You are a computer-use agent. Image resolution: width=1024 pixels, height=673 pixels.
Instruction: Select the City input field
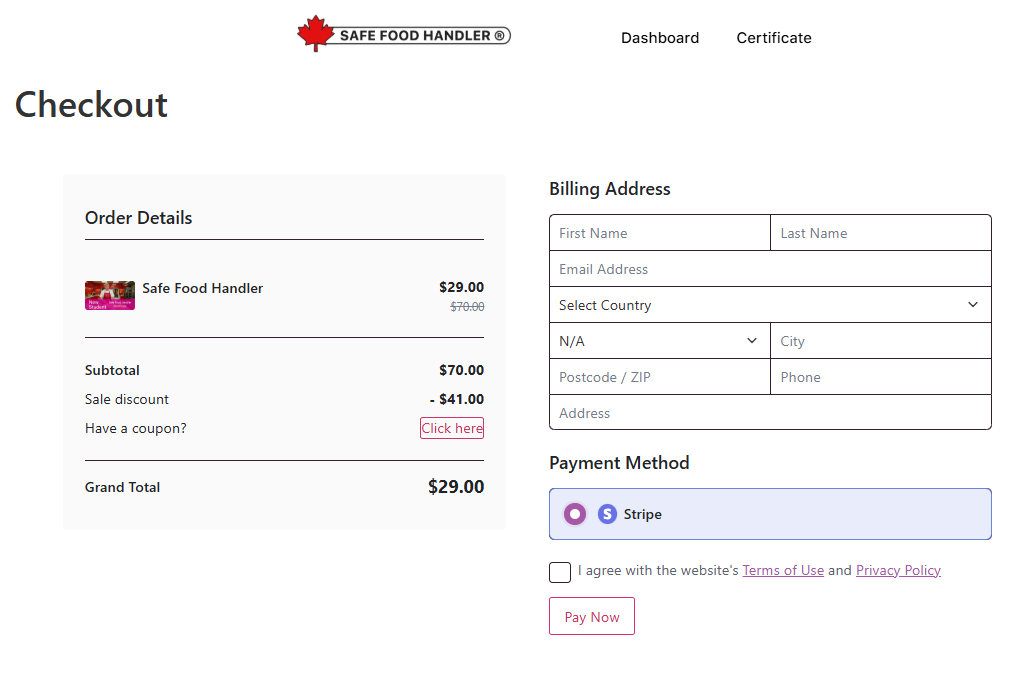click(x=881, y=341)
